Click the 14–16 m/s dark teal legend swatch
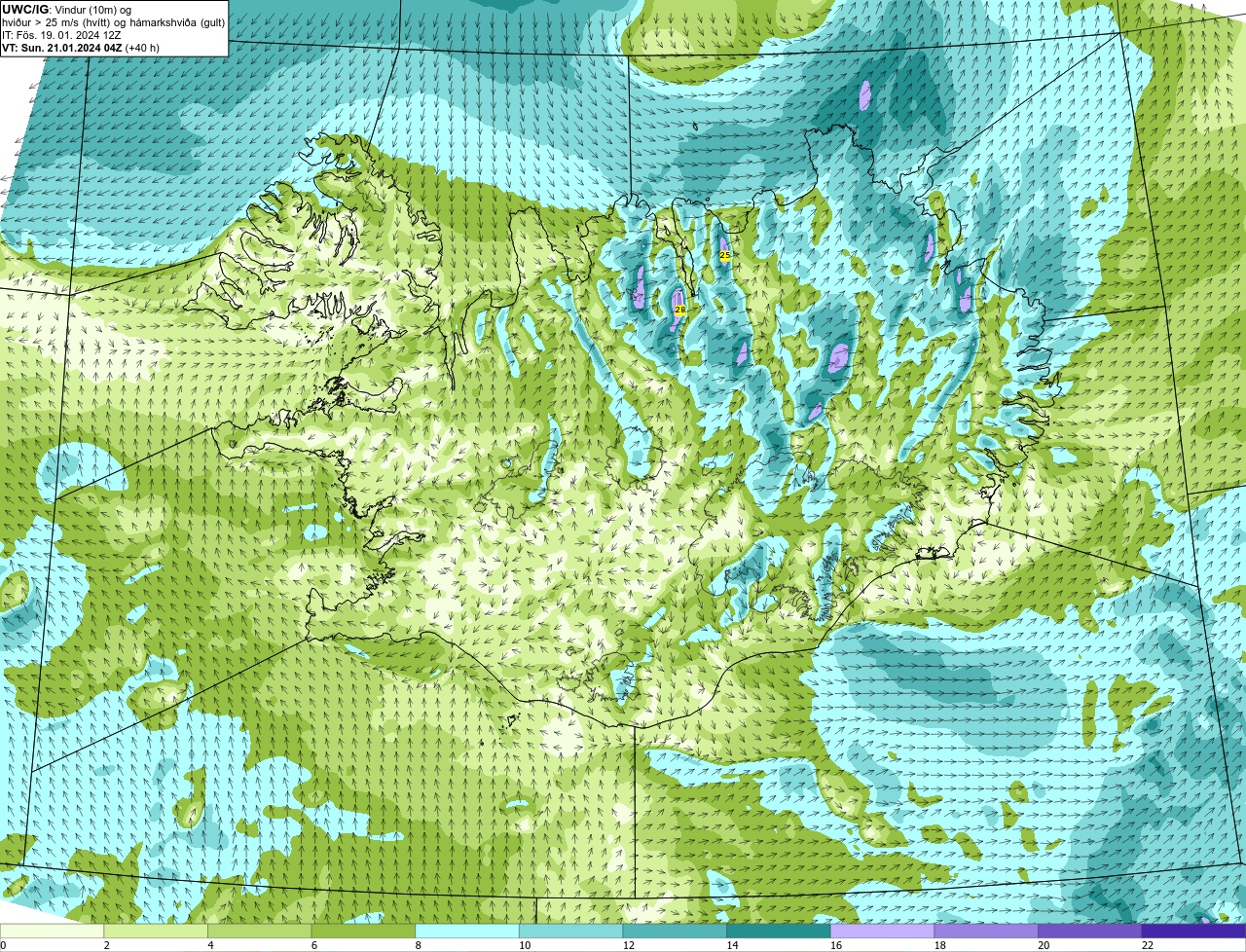 point(779,931)
